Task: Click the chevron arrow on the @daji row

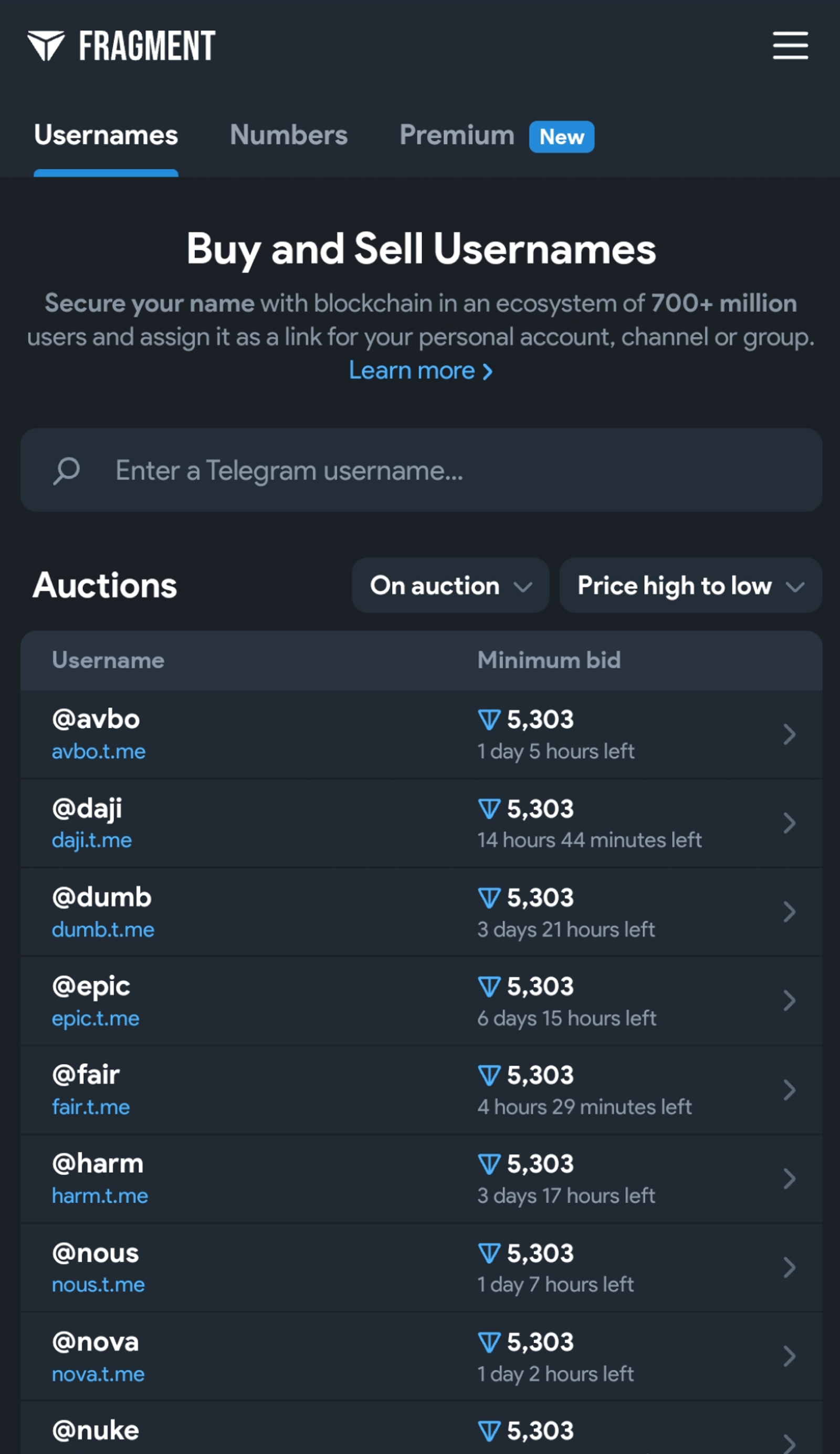Action: 790,823
